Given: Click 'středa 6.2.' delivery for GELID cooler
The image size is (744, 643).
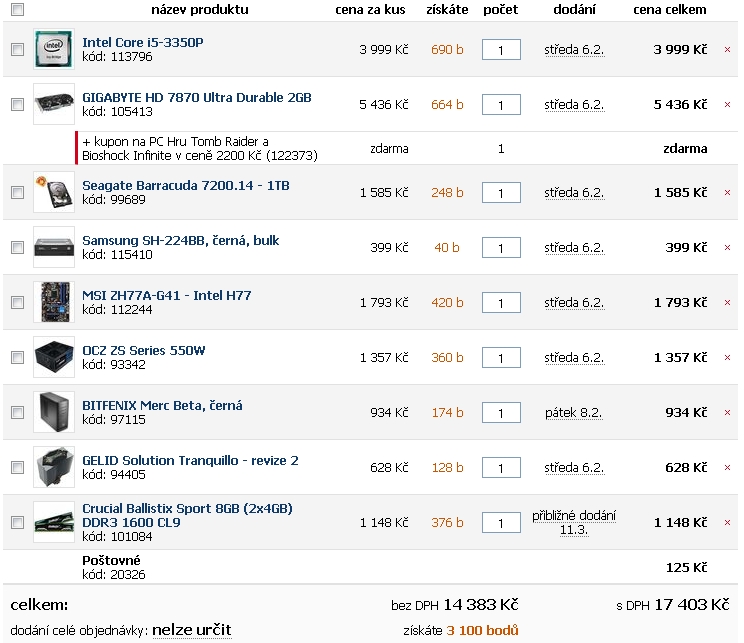Looking at the screenshot, I should pos(574,468).
